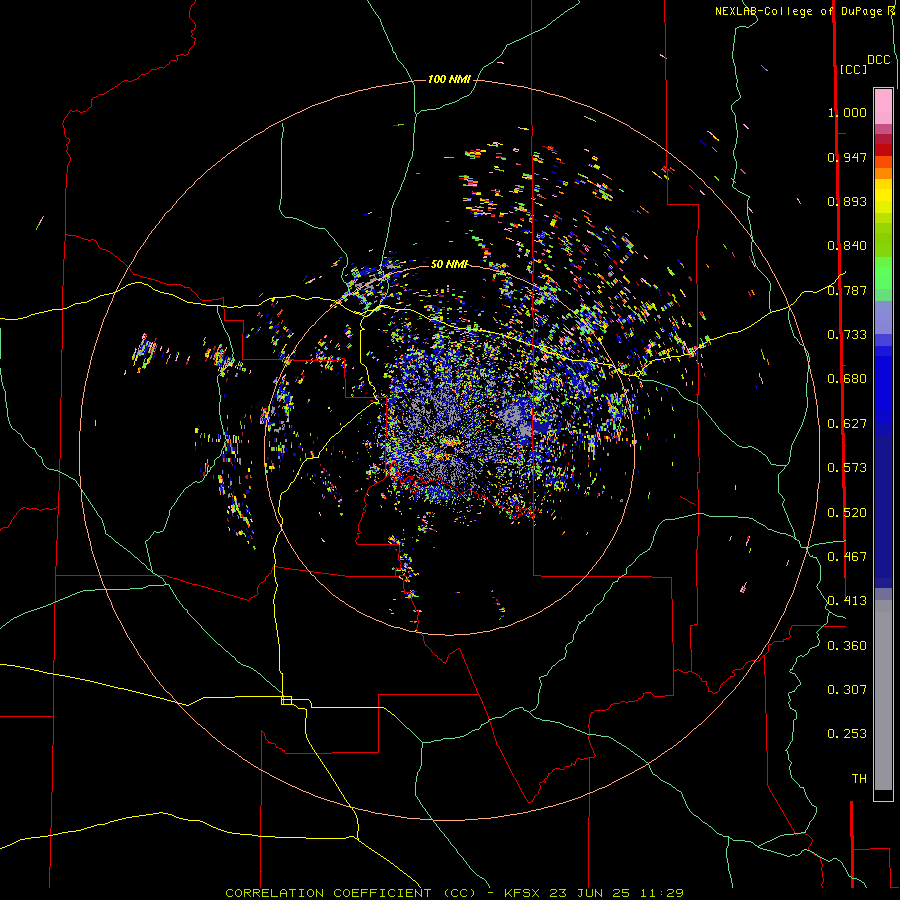Click the gray band of the color bar

coord(883,695)
